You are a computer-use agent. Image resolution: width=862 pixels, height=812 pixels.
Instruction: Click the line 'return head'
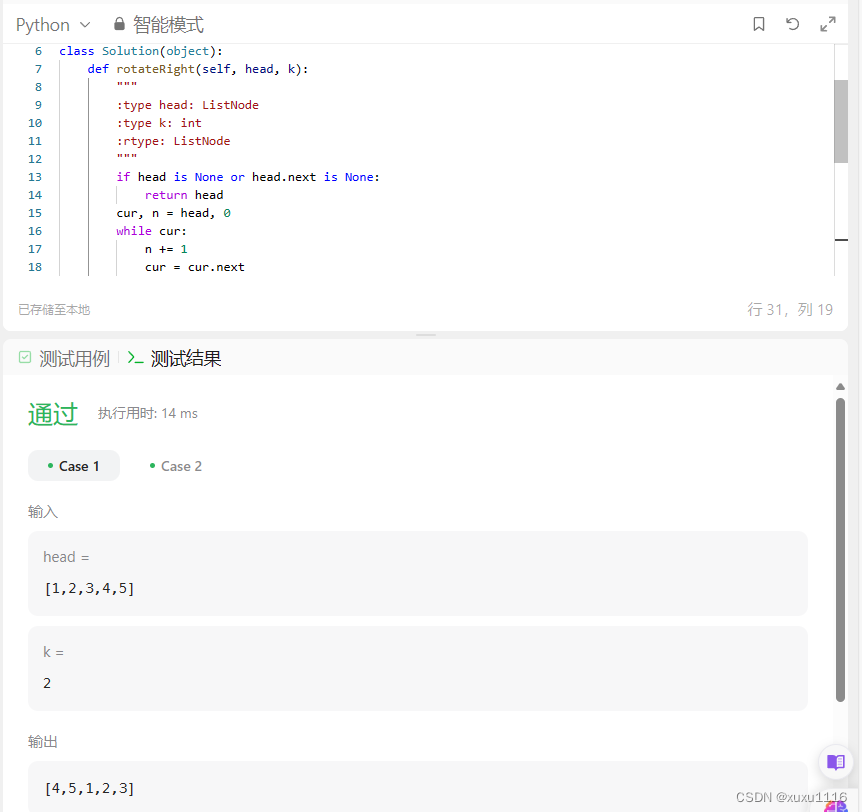point(184,195)
